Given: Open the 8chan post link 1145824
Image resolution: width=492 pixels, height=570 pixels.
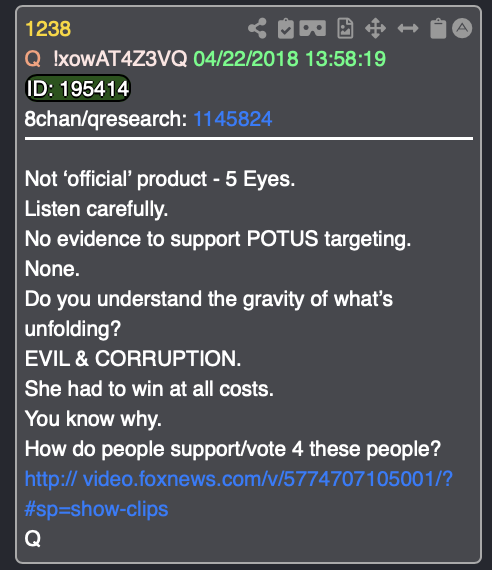Looking at the screenshot, I should (x=233, y=119).
